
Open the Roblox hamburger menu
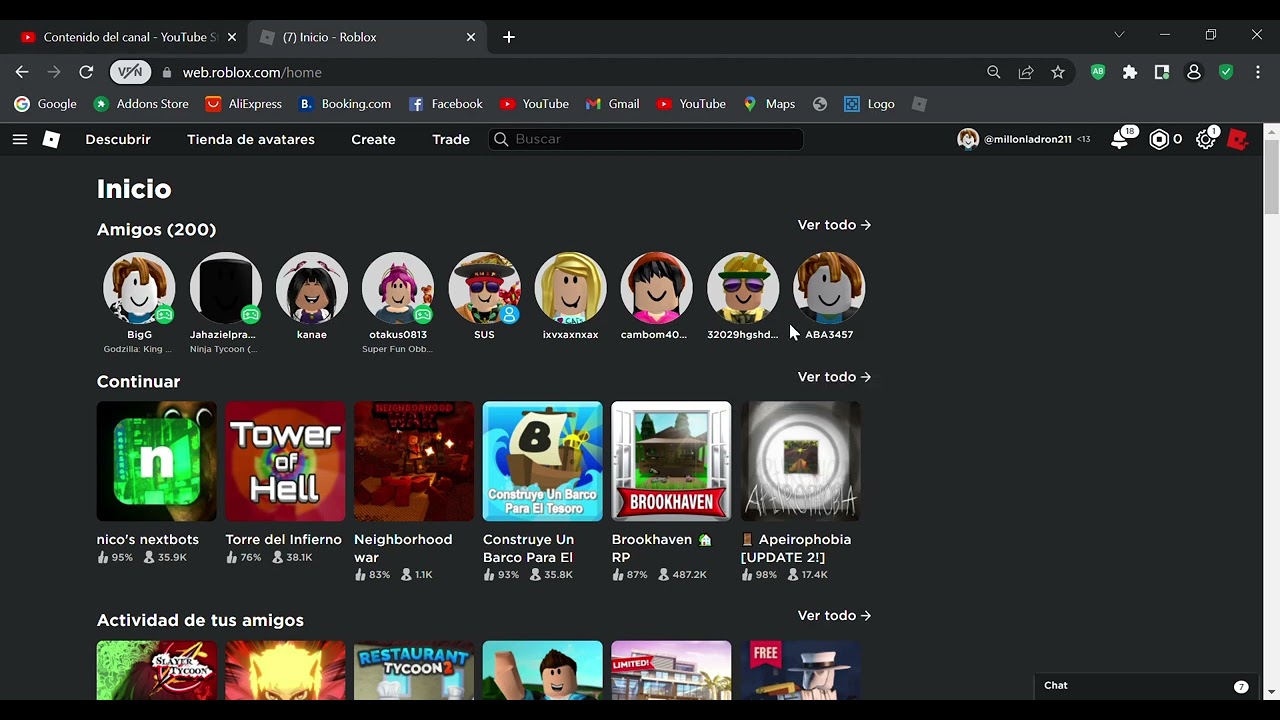coord(20,139)
